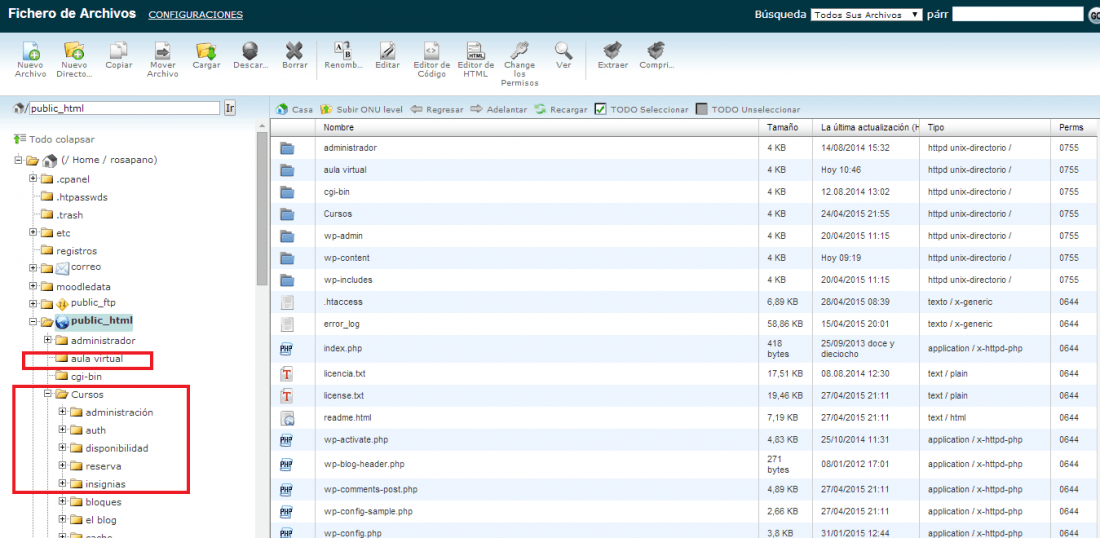Viewport: 1100px width, 538px height.
Task: Select the Copiar toolbar icon
Action: pyautogui.click(x=118, y=51)
